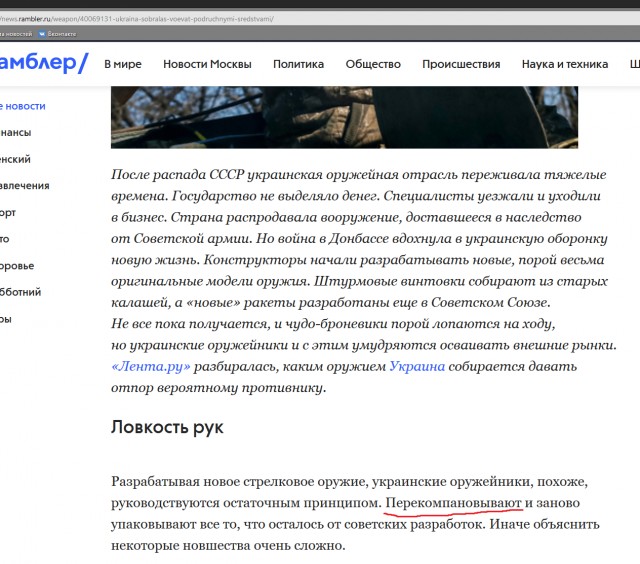Open the sidebar item «влечения»
The width and height of the screenshot is (640, 564).
(x=24, y=186)
